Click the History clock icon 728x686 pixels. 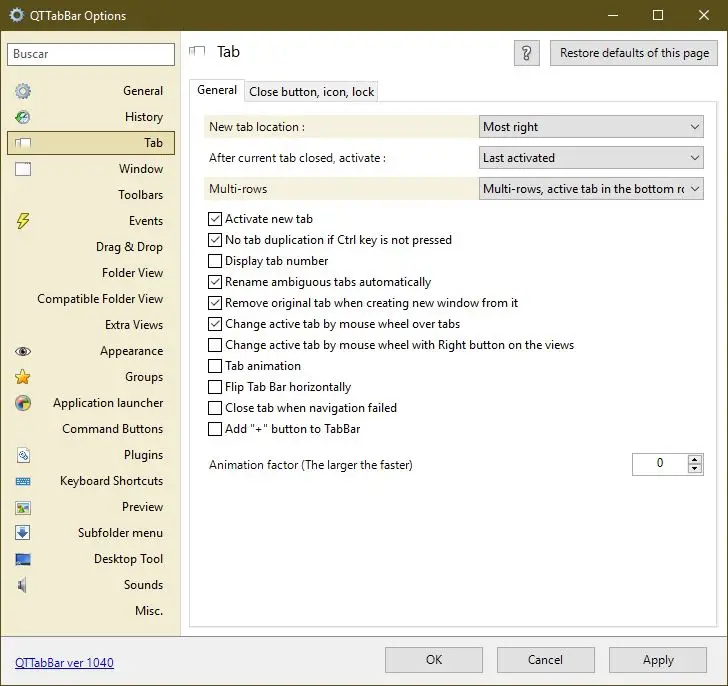(x=23, y=117)
